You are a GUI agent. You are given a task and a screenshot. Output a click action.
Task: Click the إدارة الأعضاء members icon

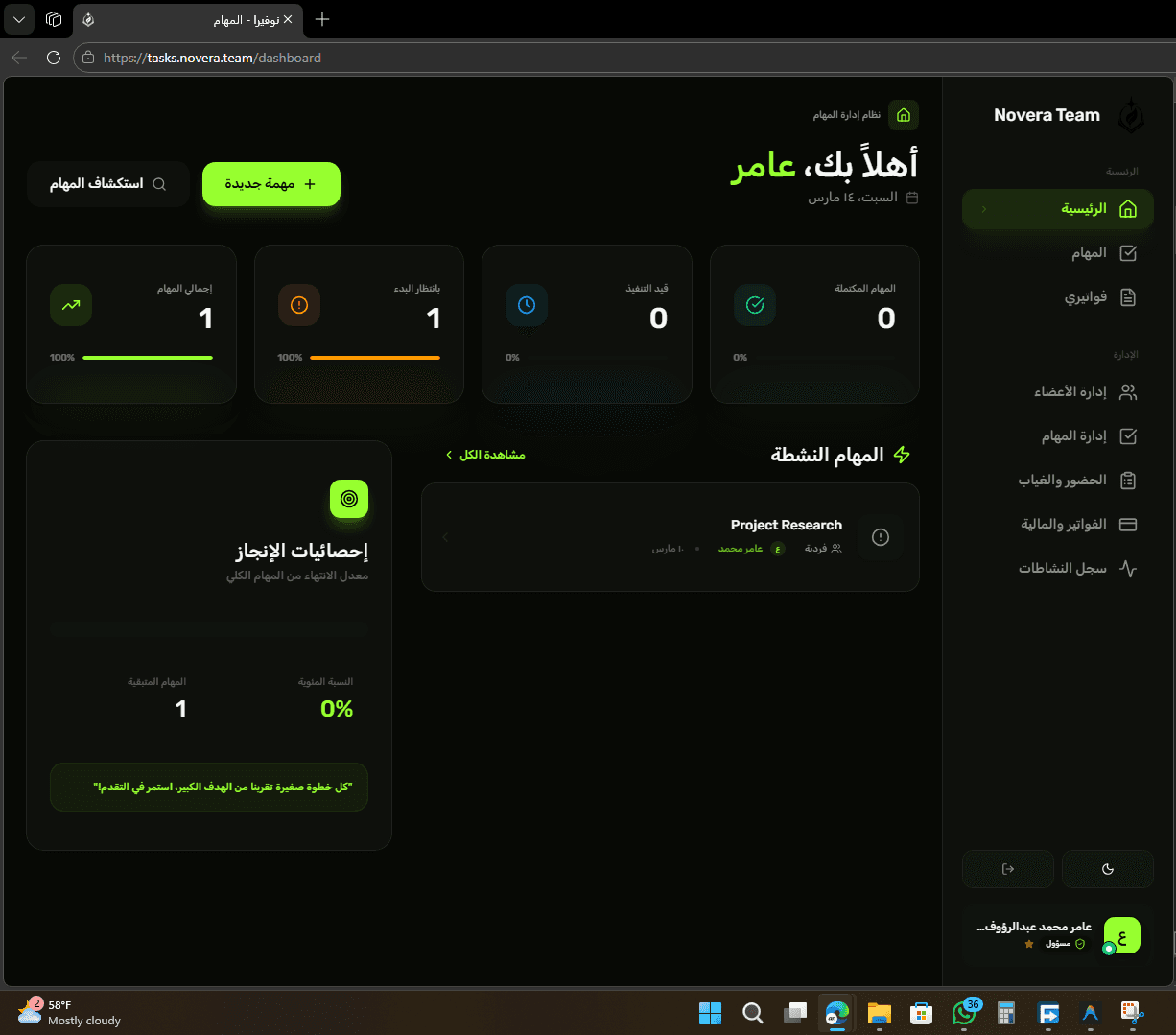pos(1128,392)
